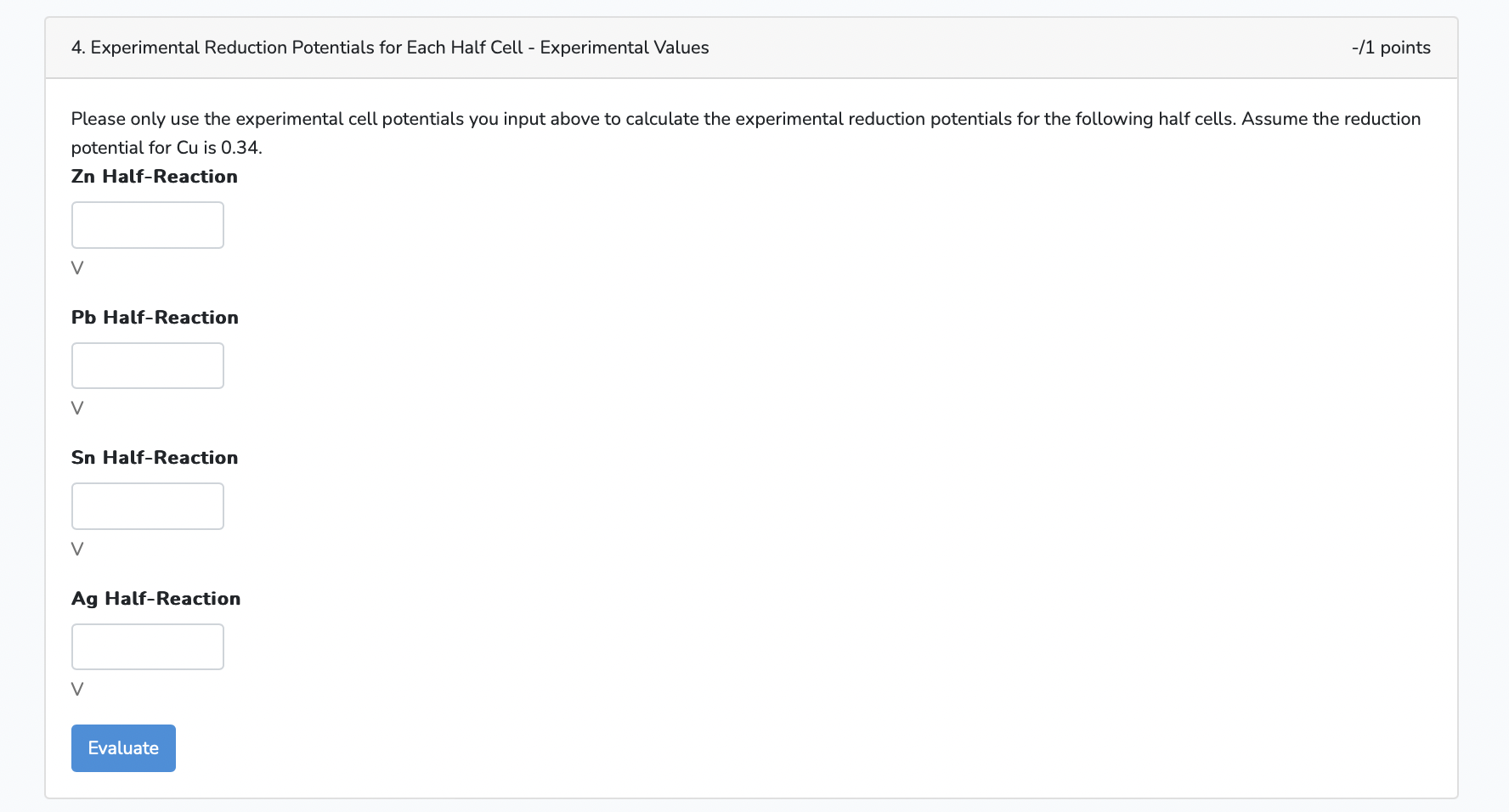Click the "Pb Half-Reaction" heading
This screenshot has width=1509, height=812.
(154, 317)
